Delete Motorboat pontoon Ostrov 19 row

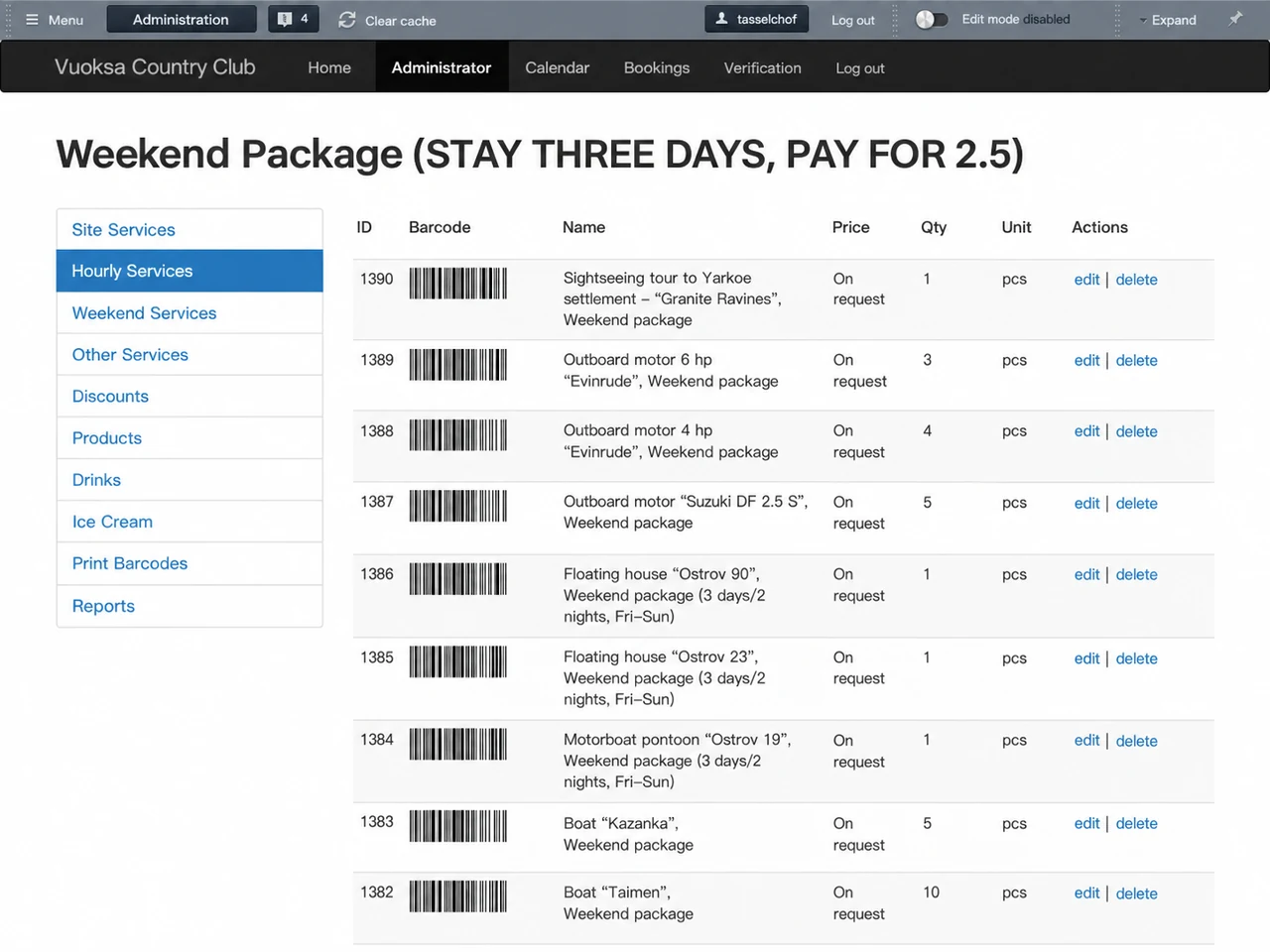(x=1136, y=741)
